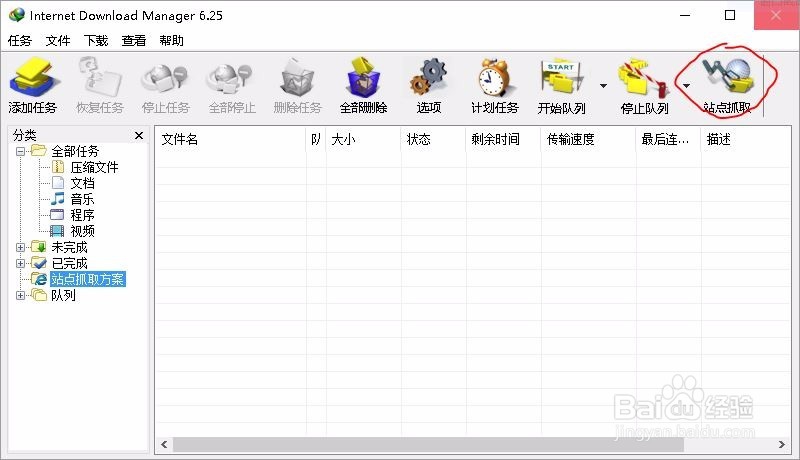Sort by 传输速度 column header
This screenshot has height=460, width=800.
point(588,139)
